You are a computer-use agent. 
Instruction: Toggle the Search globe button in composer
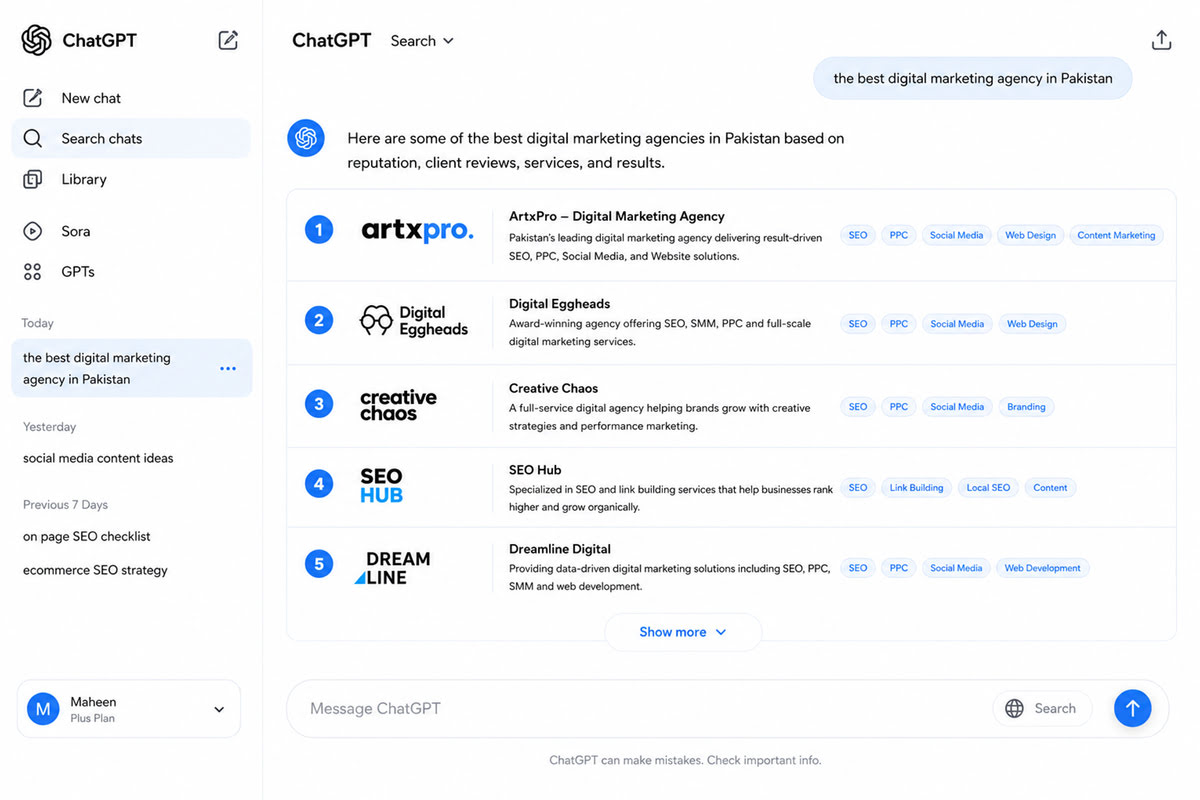1041,709
